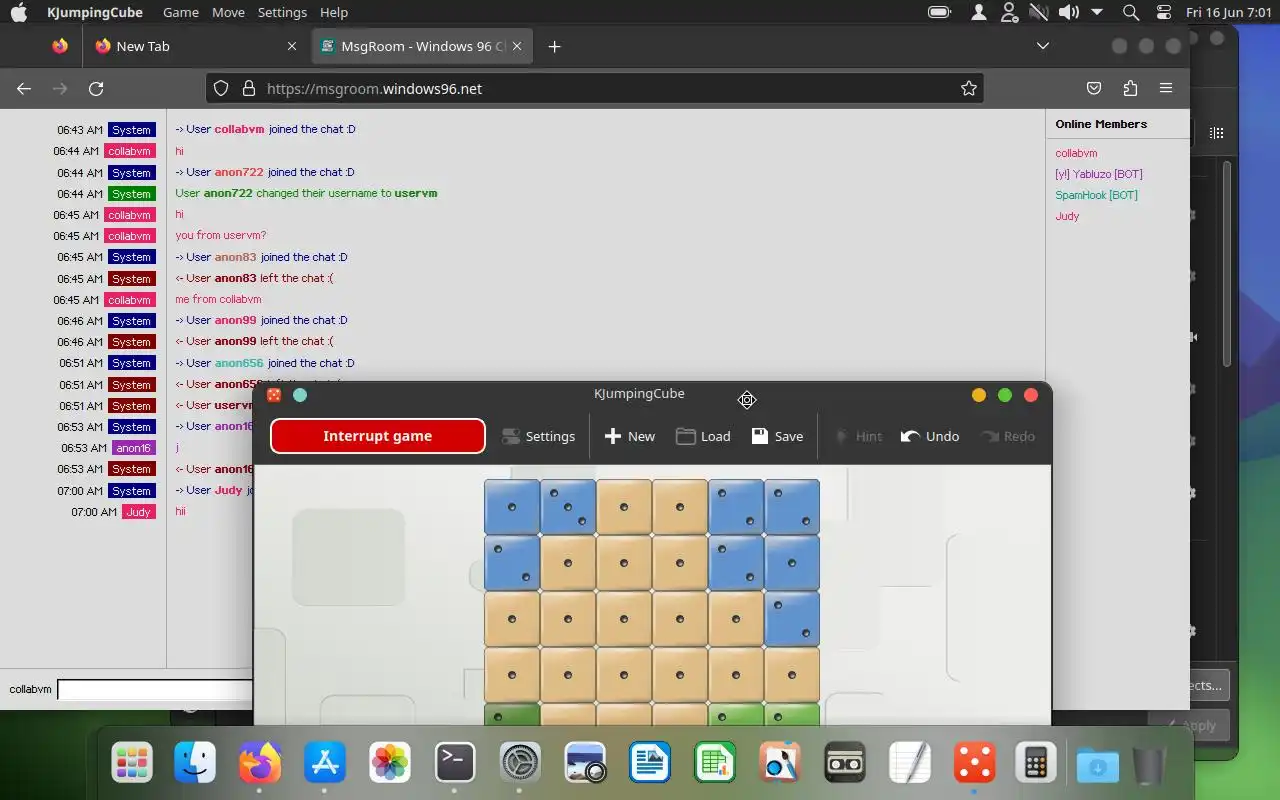The width and height of the screenshot is (1280, 800).
Task: Open the Firefox extensions puzzle icon
Action: [1130, 88]
